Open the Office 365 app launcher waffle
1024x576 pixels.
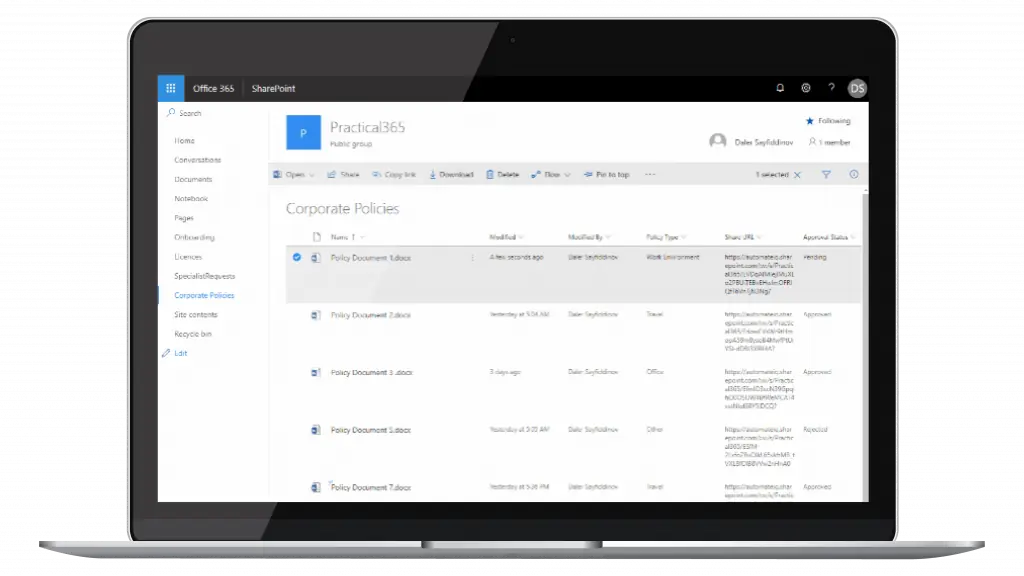click(170, 88)
